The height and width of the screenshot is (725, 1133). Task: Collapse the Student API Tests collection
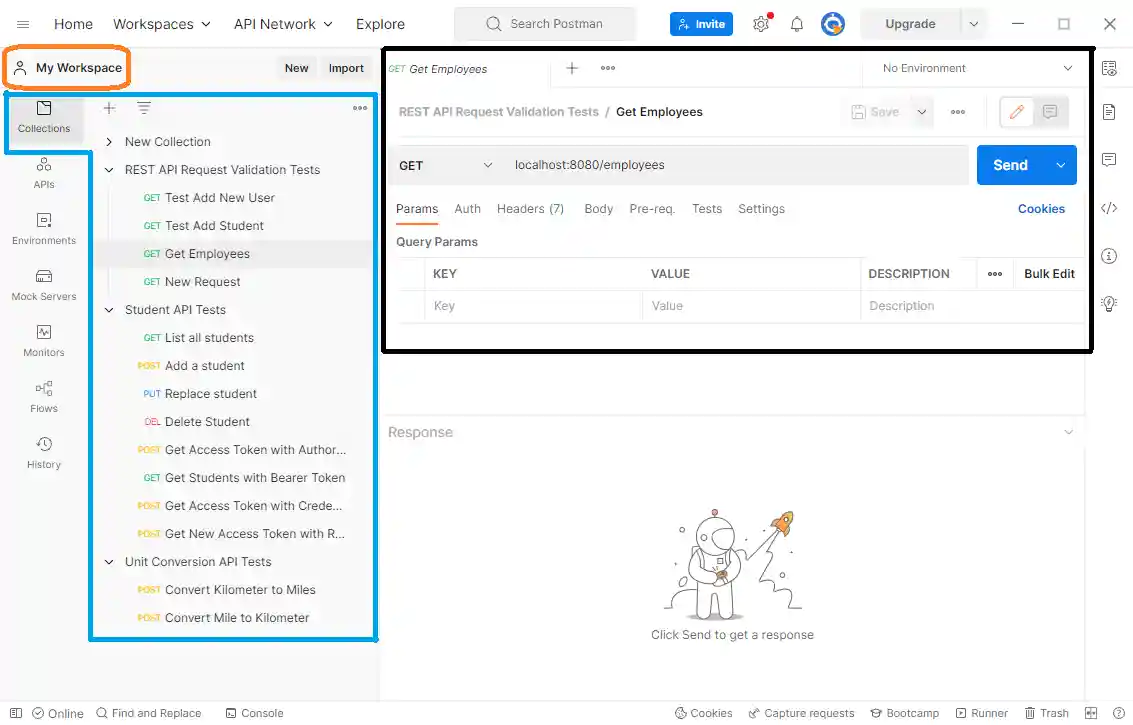point(109,310)
